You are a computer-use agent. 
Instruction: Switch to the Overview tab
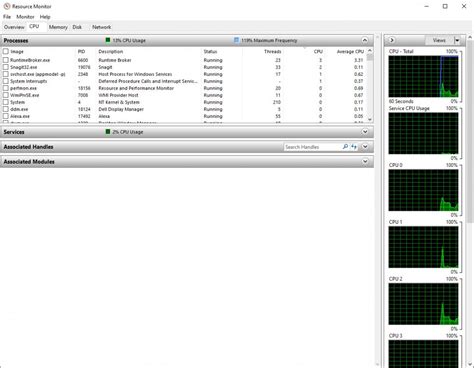click(14, 27)
